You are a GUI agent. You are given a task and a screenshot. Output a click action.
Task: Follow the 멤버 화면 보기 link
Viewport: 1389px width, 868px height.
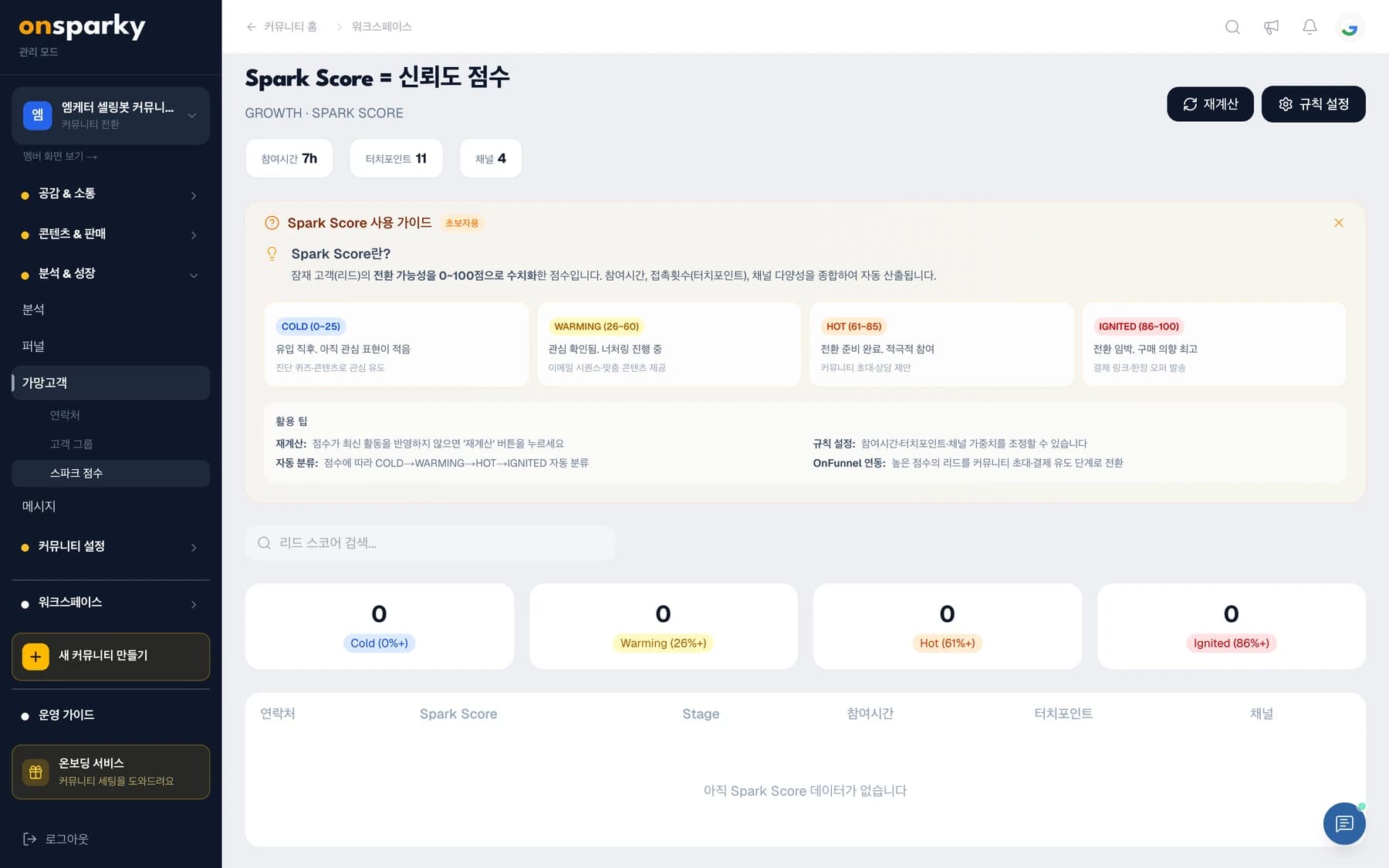click(x=59, y=157)
